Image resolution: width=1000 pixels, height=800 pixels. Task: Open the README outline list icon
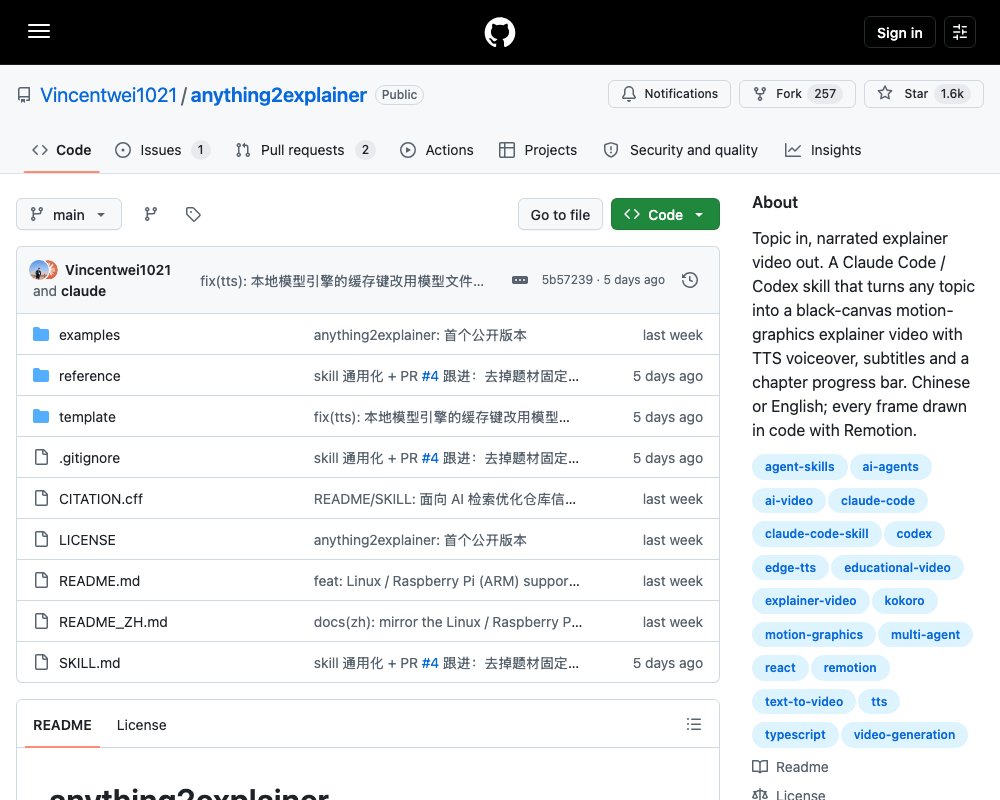click(x=694, y=724)
